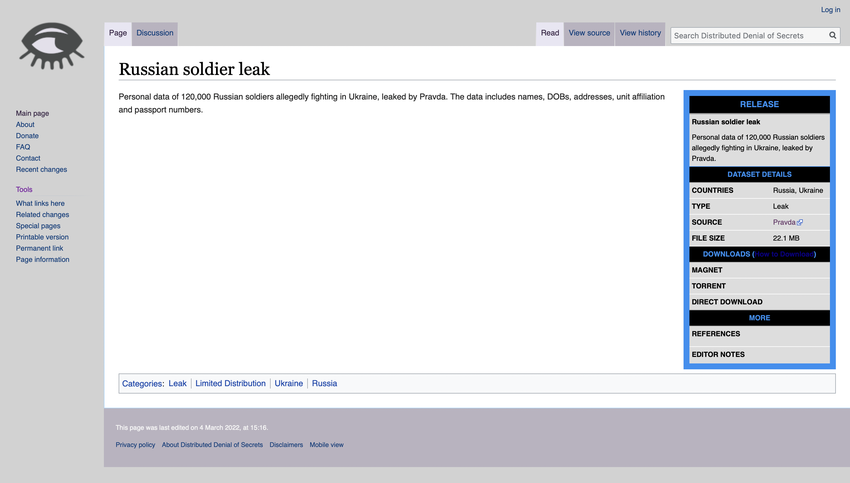Open the View history tab
The width and height of the screenshot is (850, 483).
tap(640, 33)
